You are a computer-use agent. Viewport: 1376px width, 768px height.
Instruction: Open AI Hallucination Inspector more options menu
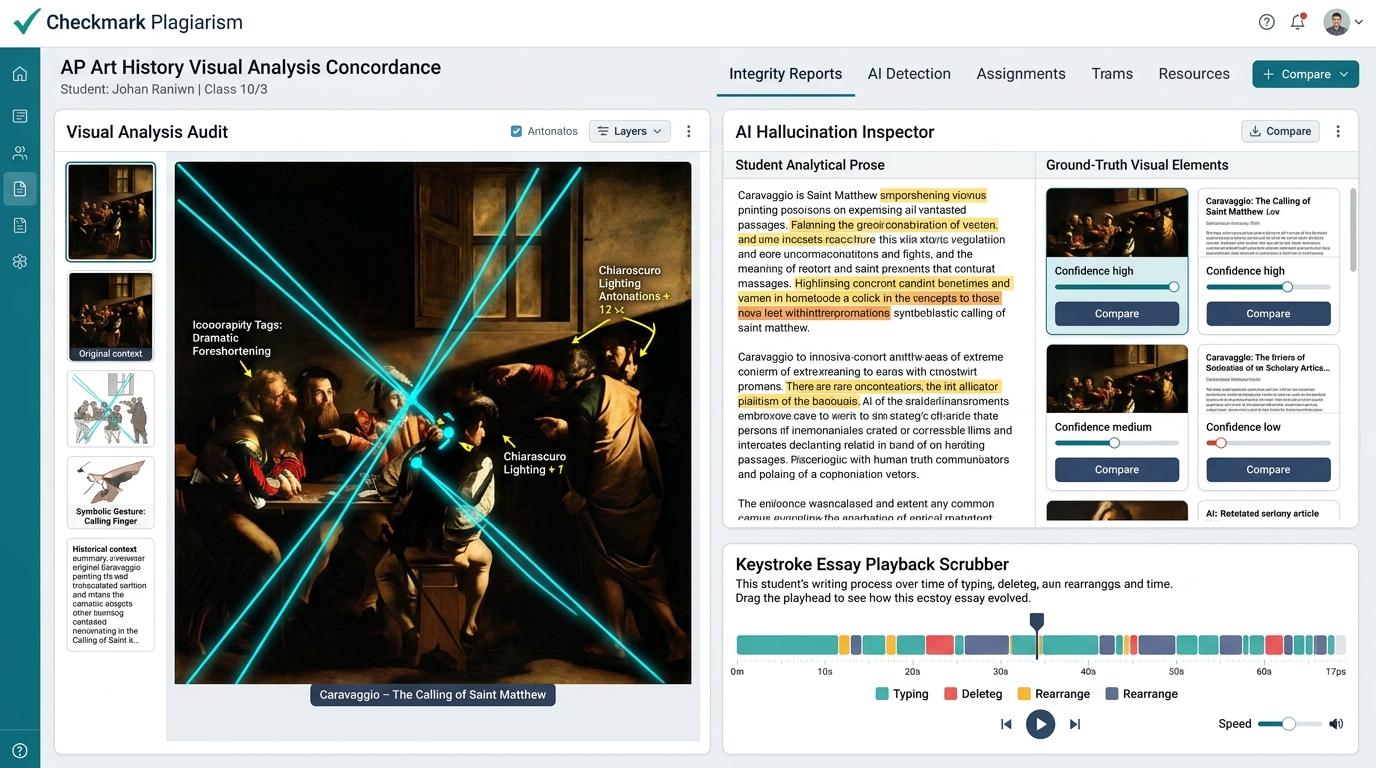[1338, 131]
